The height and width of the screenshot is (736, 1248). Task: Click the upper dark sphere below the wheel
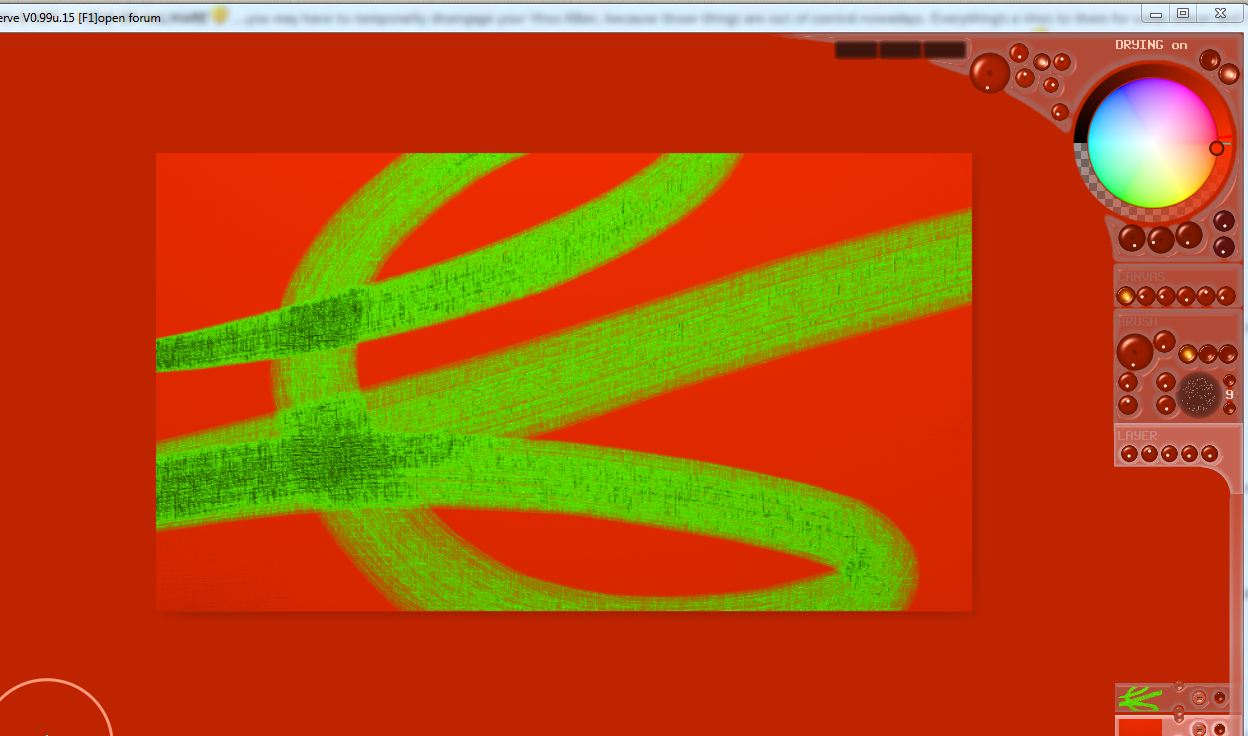click(x=1224, y=221)
